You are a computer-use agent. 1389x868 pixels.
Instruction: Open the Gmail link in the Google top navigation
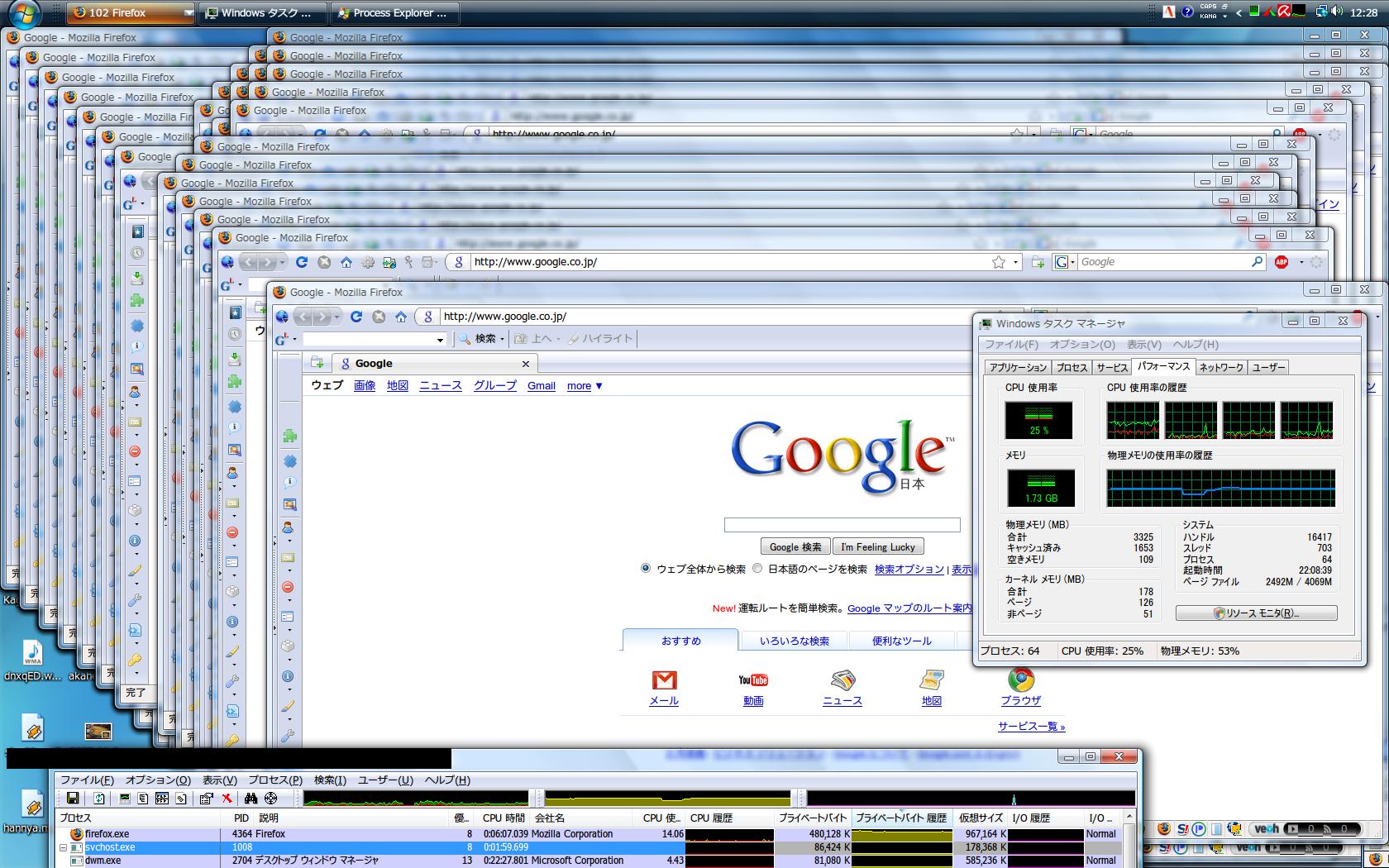(x=542, y=386)
